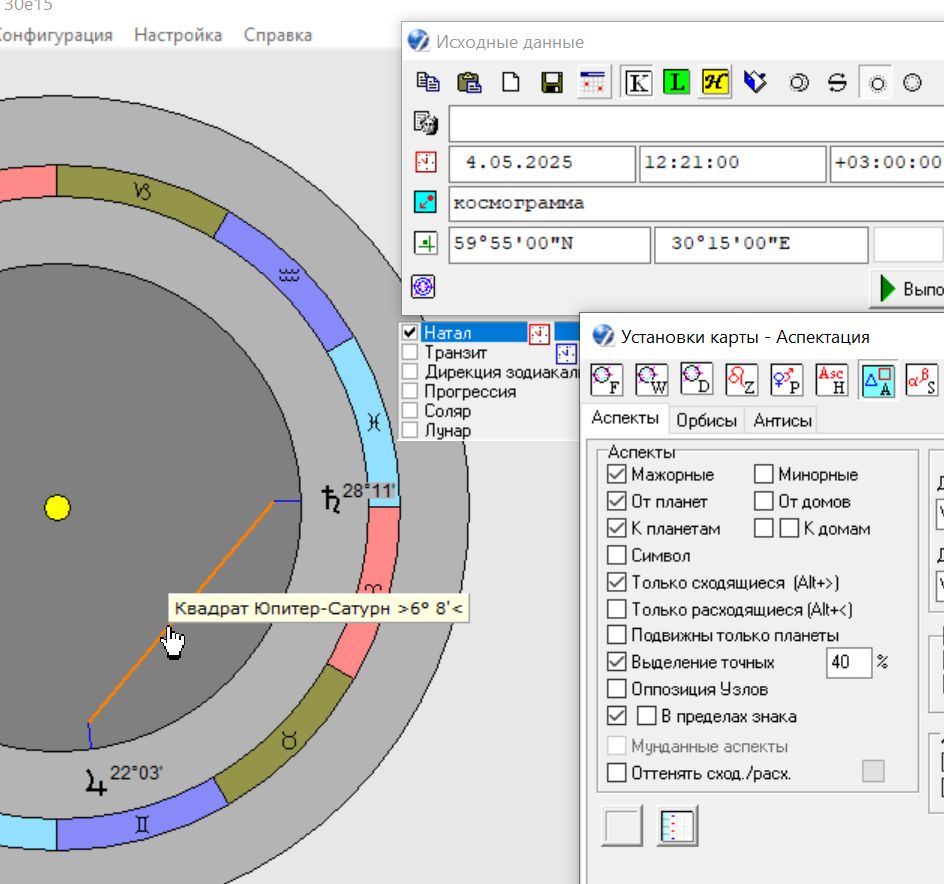Open the W chart settings icon
The width and height of the screenshot is (944, 884).
click(x=651, y=379)
